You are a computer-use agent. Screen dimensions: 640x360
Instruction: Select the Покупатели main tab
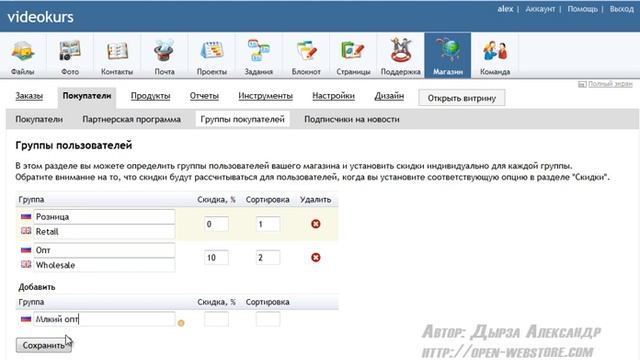87,96
